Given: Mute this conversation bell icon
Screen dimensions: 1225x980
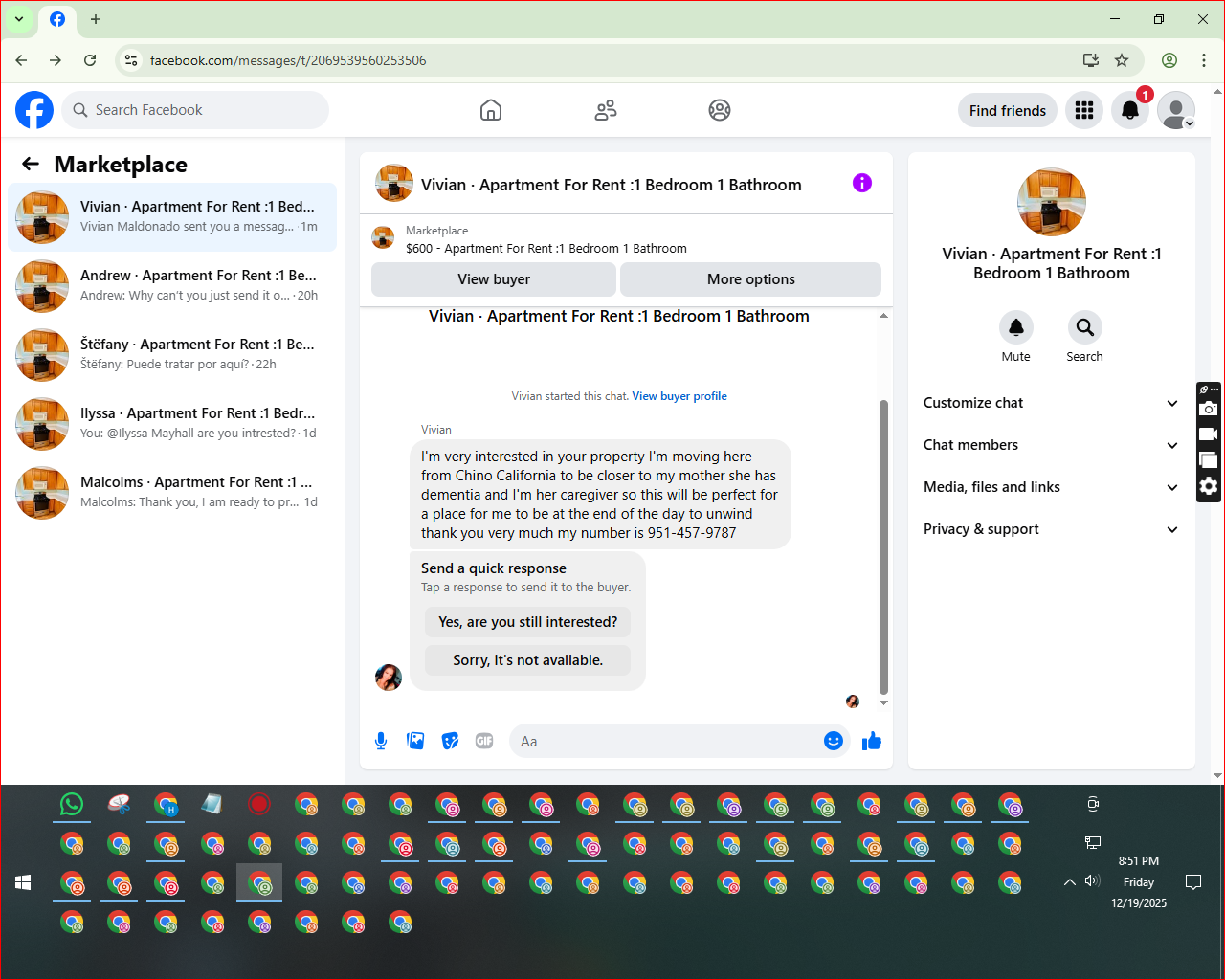Looking at the screenshot, I should [1016, 327].
